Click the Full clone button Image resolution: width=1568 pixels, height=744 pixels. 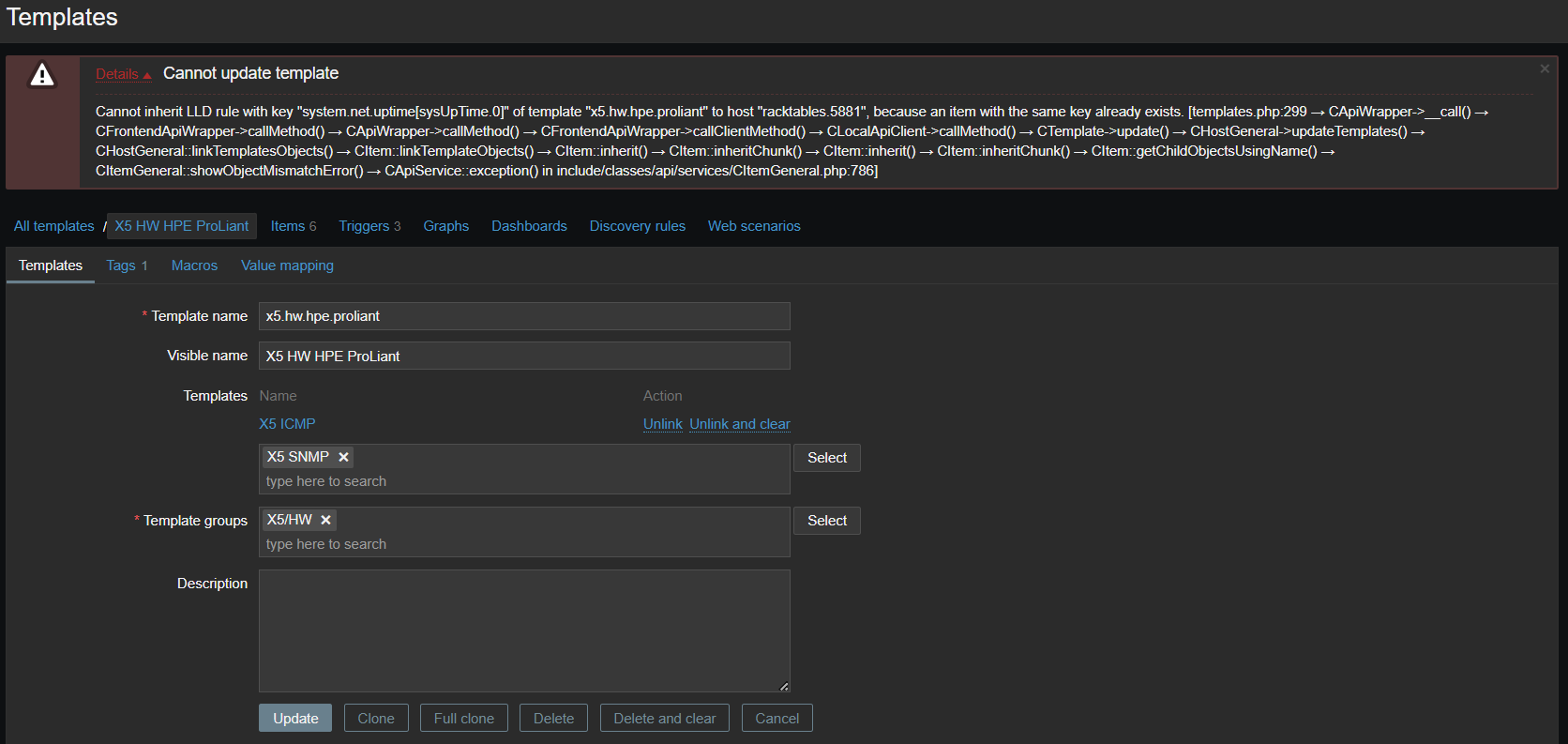click(463, 718)
